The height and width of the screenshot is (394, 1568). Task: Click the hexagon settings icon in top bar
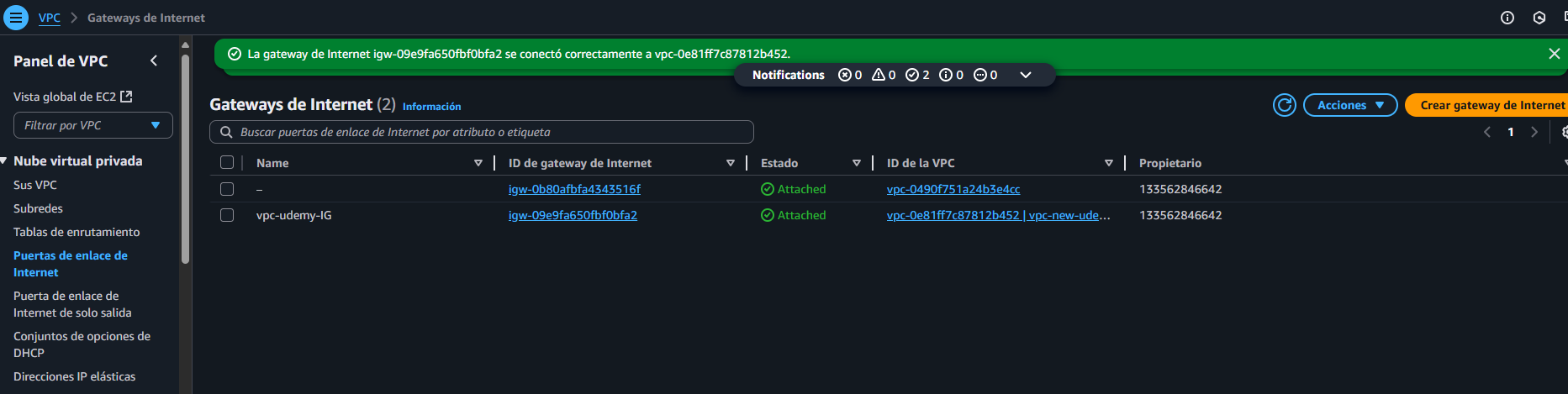[1539, 18]
